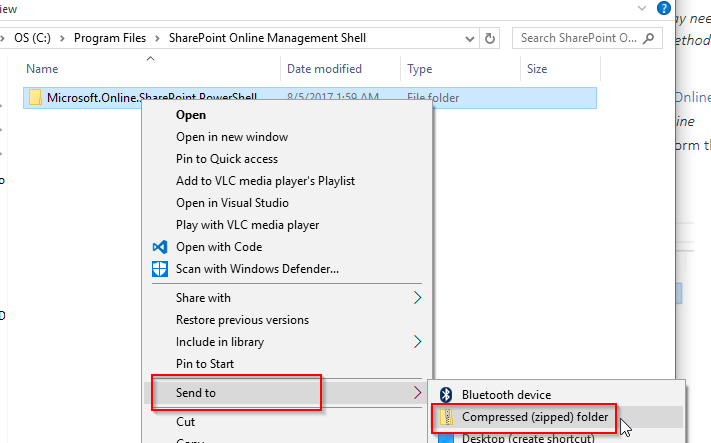Expand the ribbon with the chevron near Help
This screenshot has width=711, height=443.
(642, 8)
